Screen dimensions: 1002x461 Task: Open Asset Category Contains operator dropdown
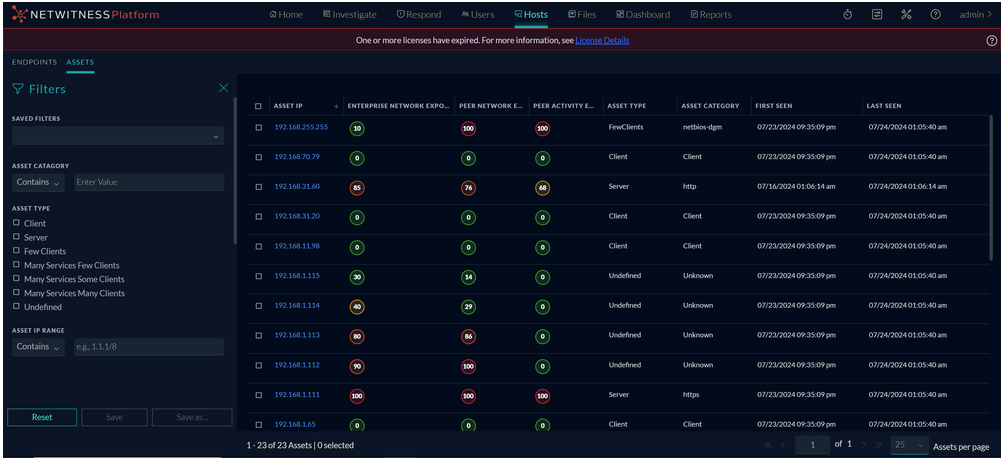pyautogui.click(x=38, y=182)
